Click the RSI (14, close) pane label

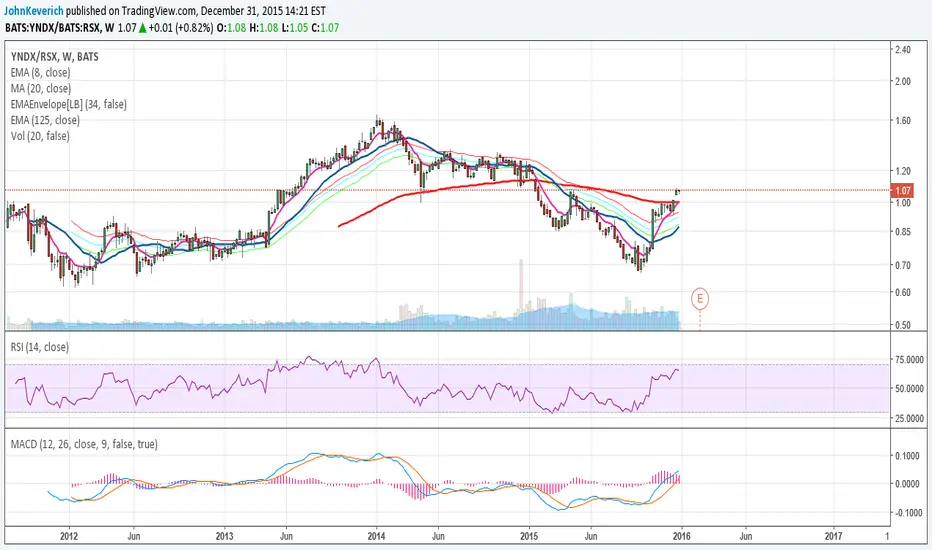click(x=39, y=347)
